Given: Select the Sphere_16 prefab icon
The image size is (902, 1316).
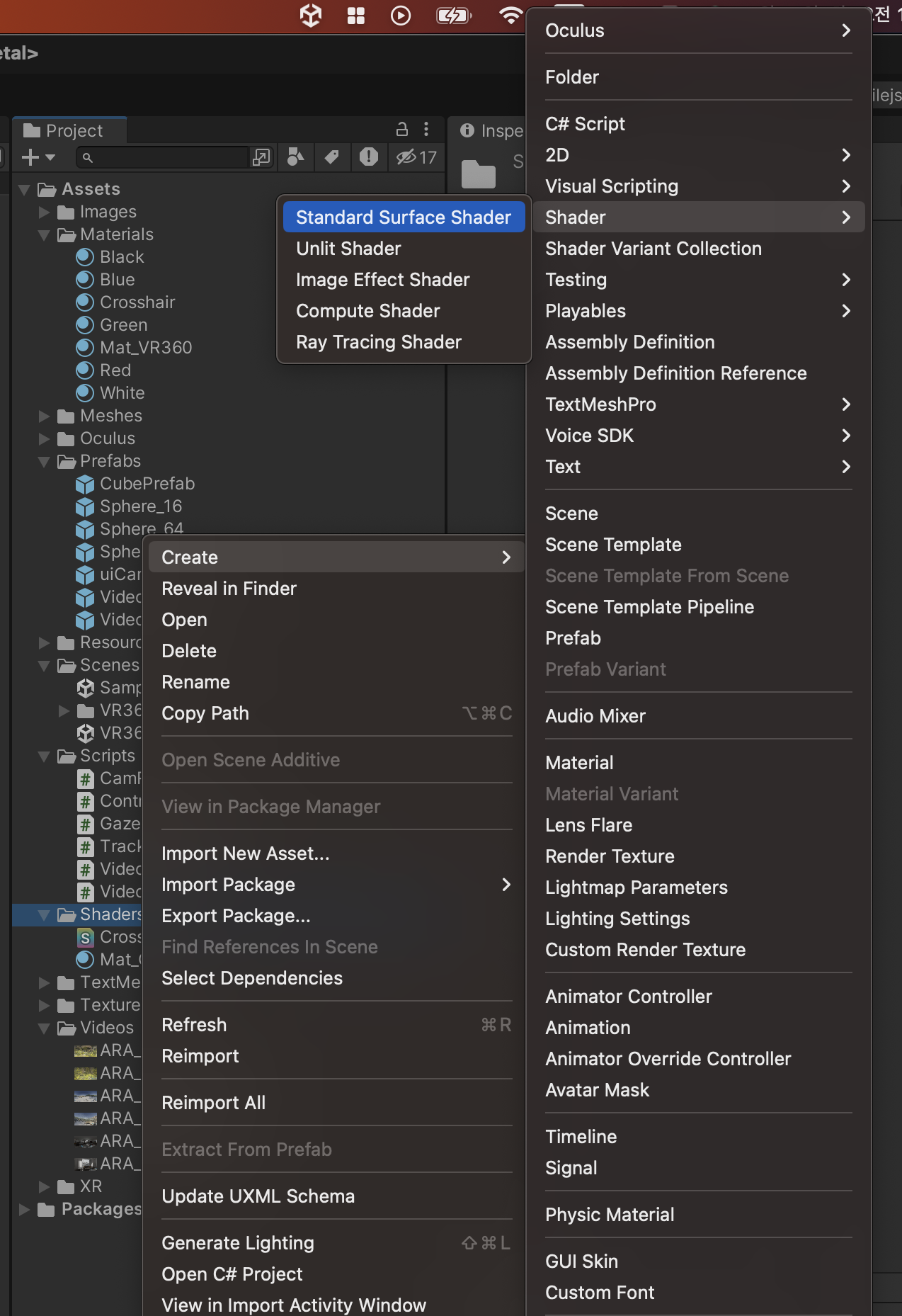Looking at the screenshot, I should [85, 506].
